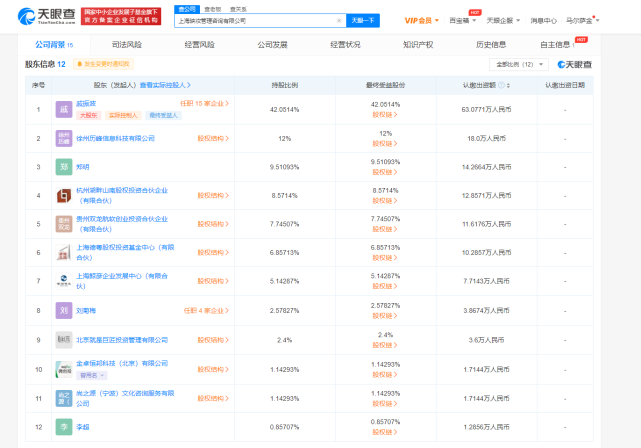Open the avatar of 贵州双龙航软创业投资合伙企业
641x448 pixels.
64,224
